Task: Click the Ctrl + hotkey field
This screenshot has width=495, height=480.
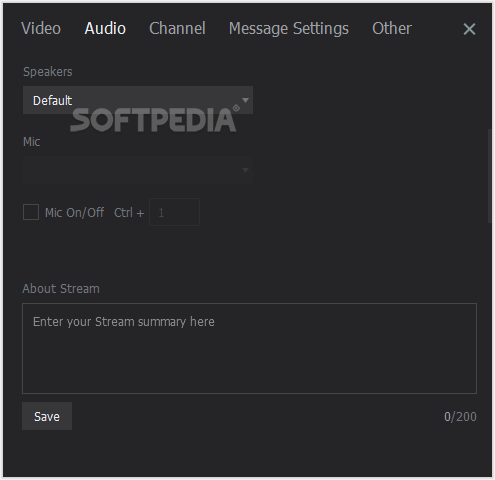Action: (x=174, y=212)
